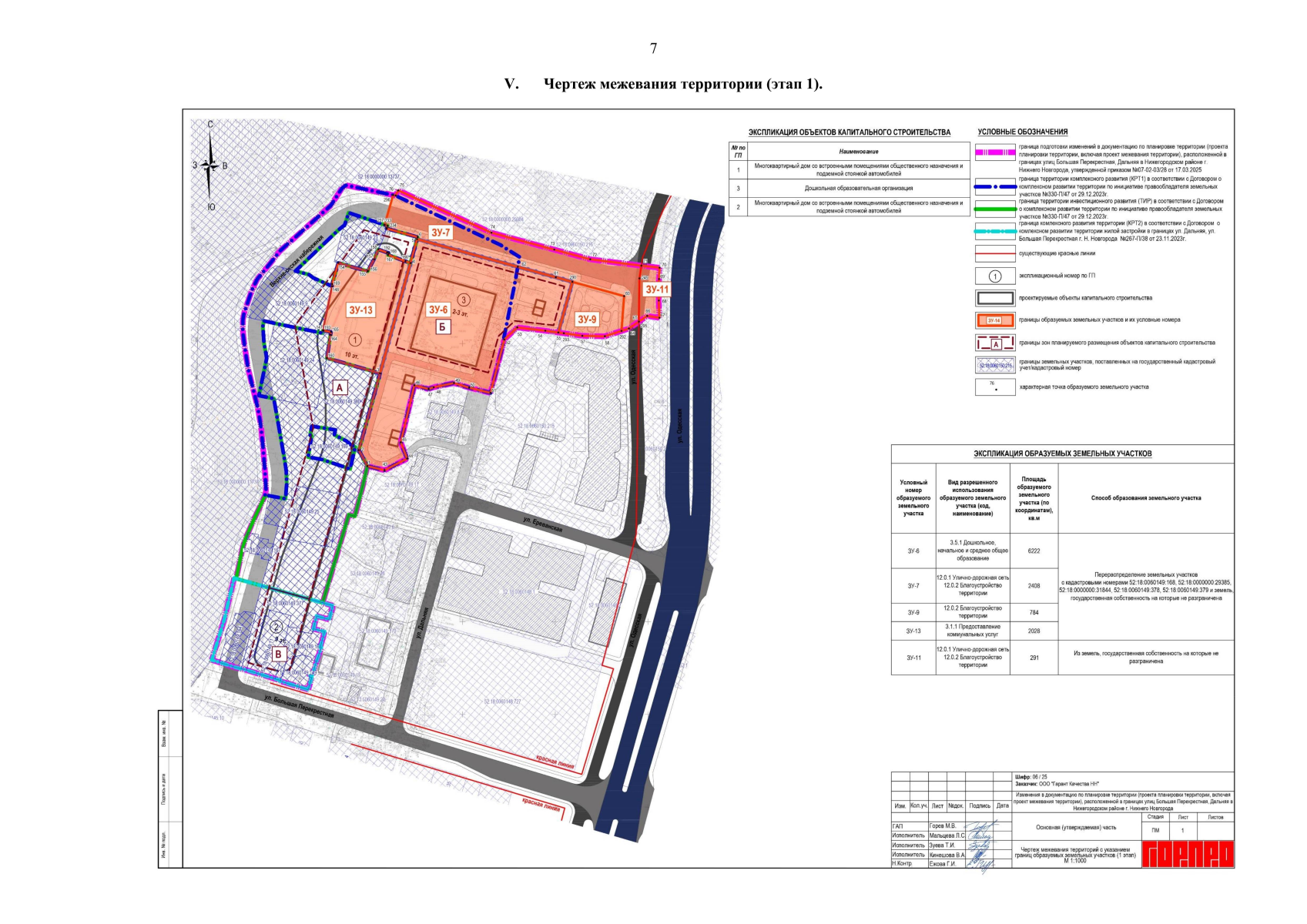Click the empty gray rectangle legend symbol

click(994, 298)
